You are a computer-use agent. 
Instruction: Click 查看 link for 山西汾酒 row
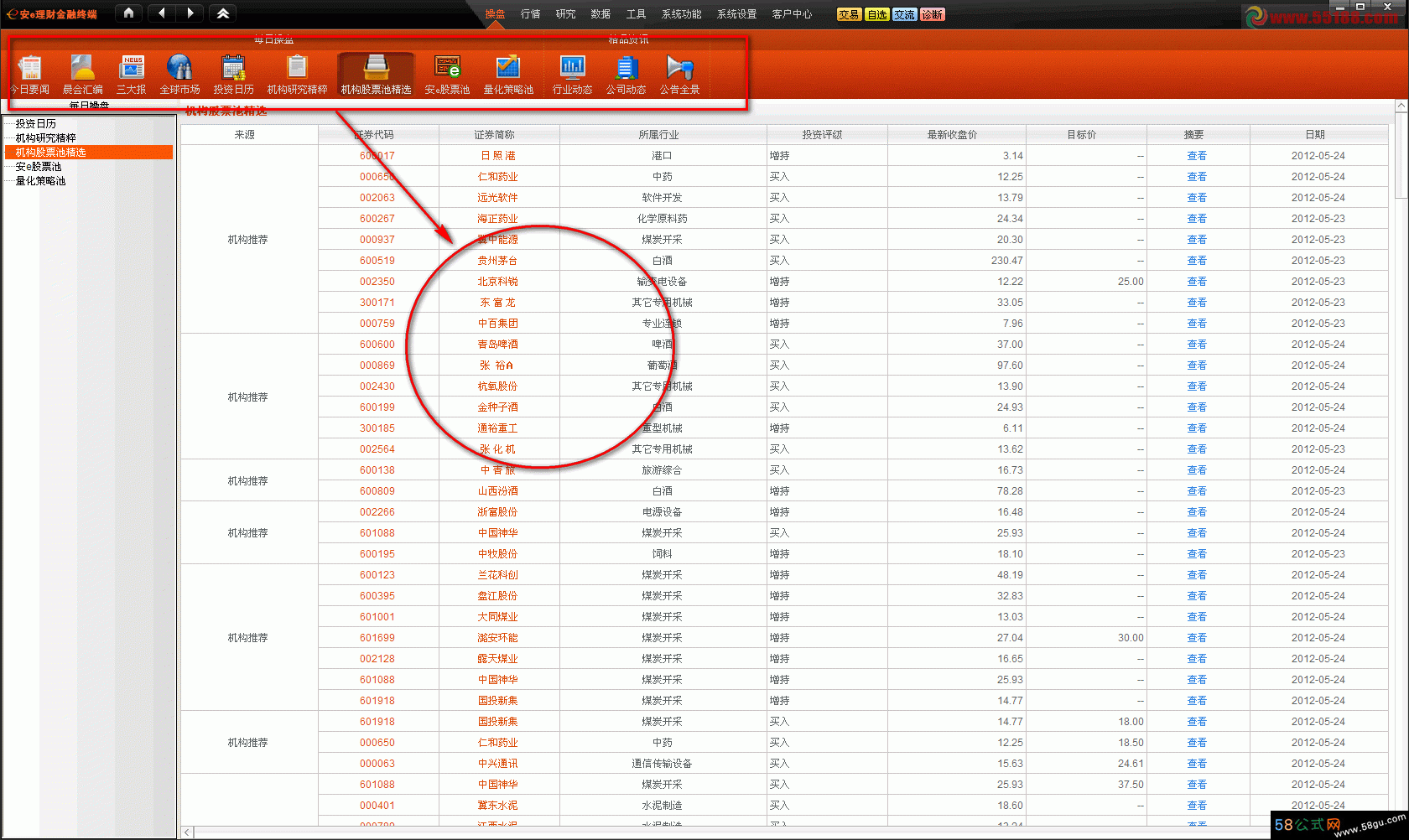tap(1197, 491)
